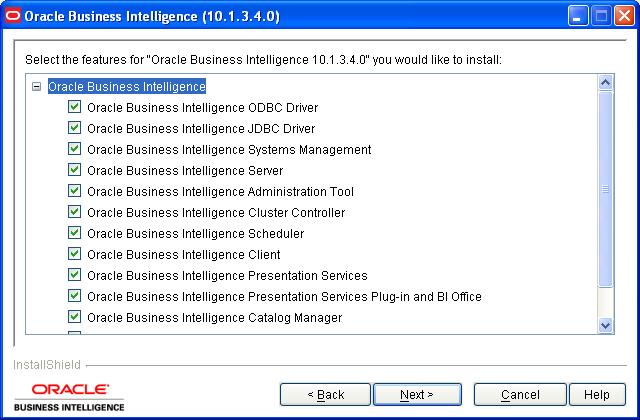Deselect the Scheduler feature checkbox
640x420 pixels.
point(74,233)
